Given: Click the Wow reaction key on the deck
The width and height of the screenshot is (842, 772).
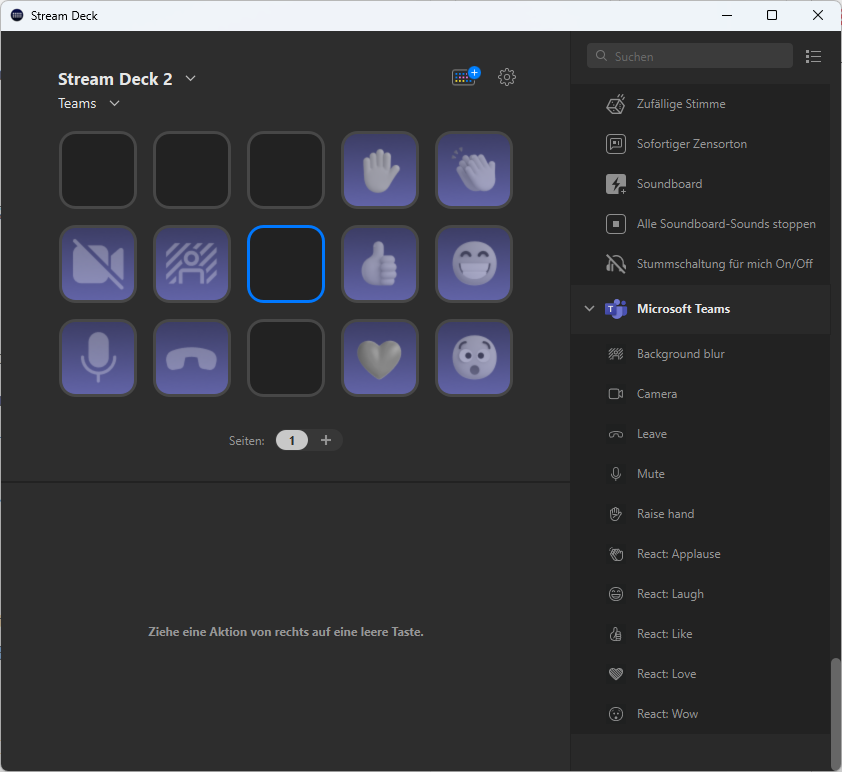Looking at the screenshot, I should click(x=474, y=358).
